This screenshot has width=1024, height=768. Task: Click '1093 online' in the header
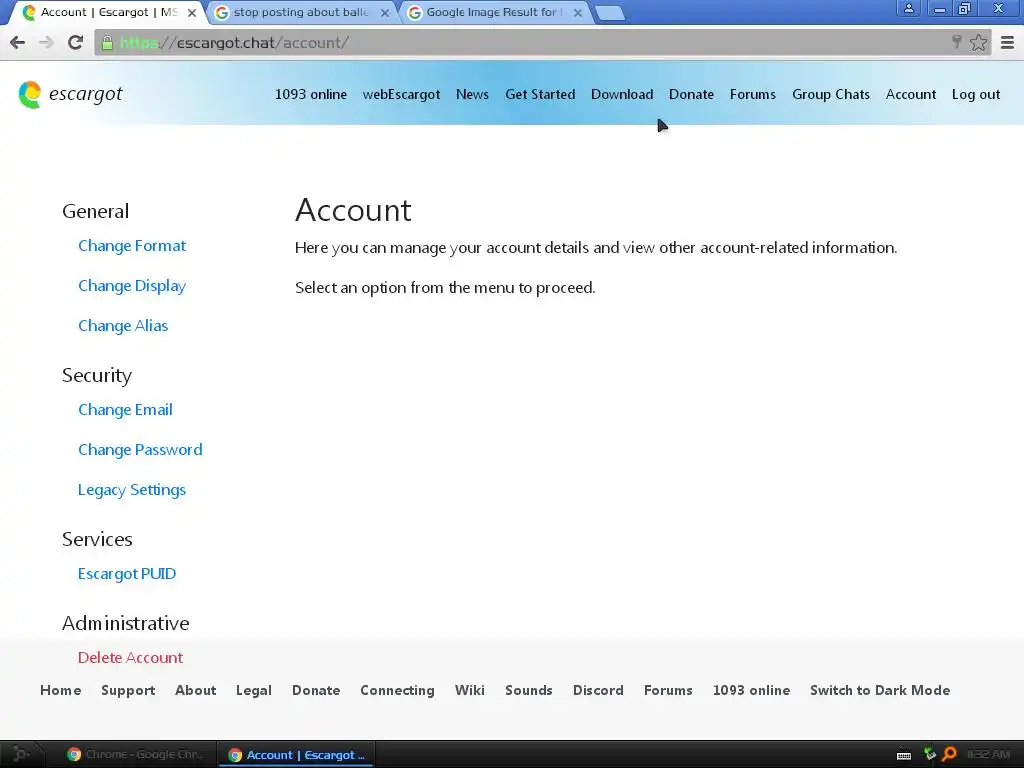[310, 95]
